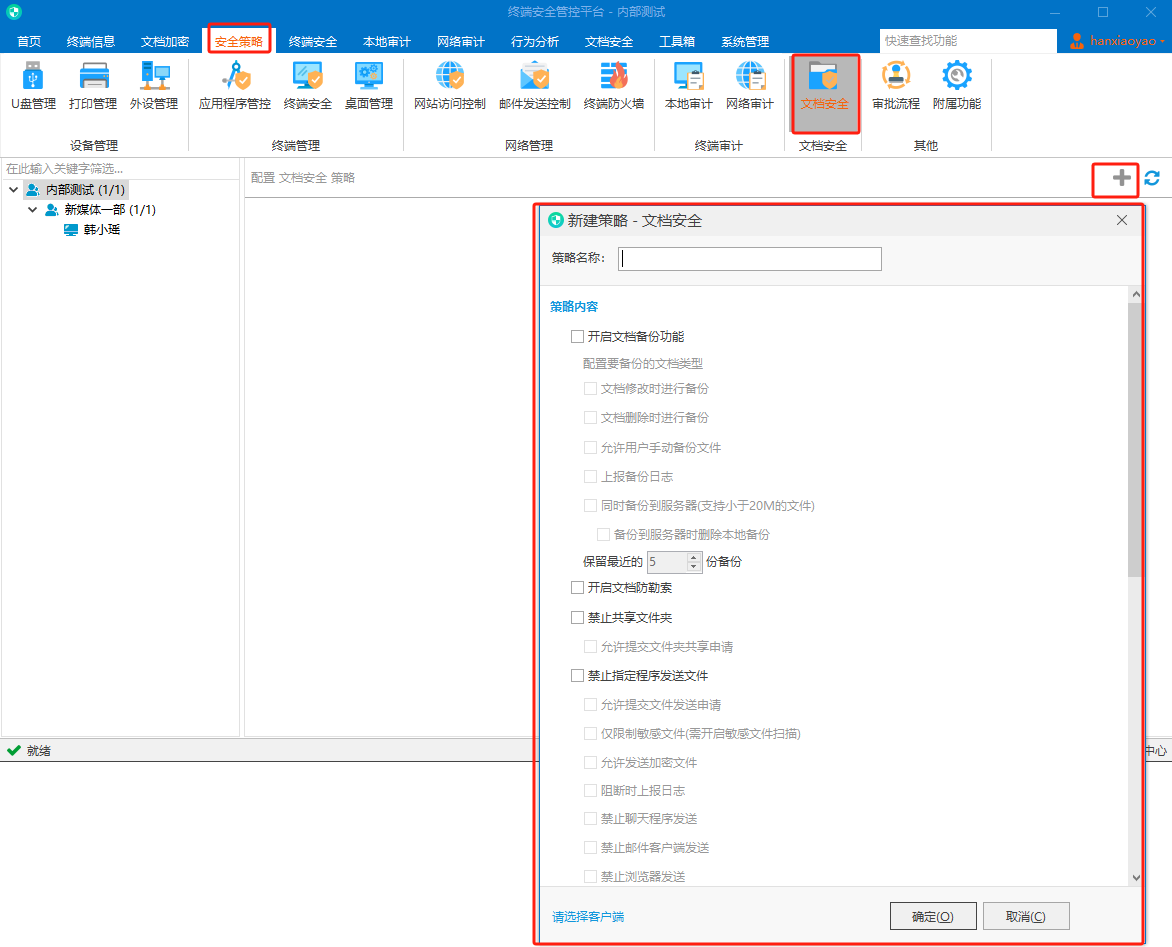This screenshot has height=947, width=1172.
Task: Focus the 策略名称 input field
Action: point(750,259)
